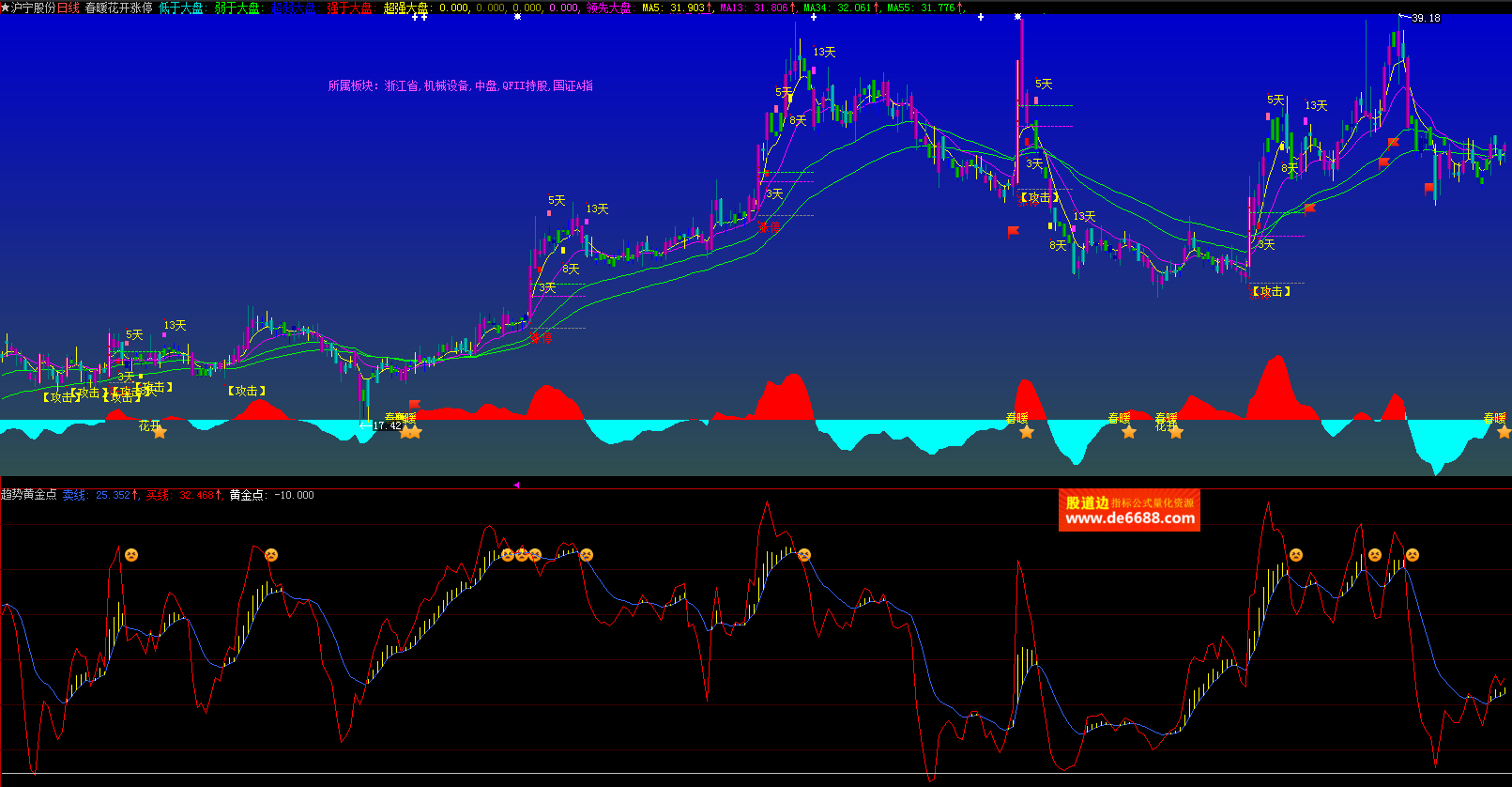Click the rightmost gold star at chart edge
The width and height of the screenshot is (1512, 787).
click(x=1504, y=432)
